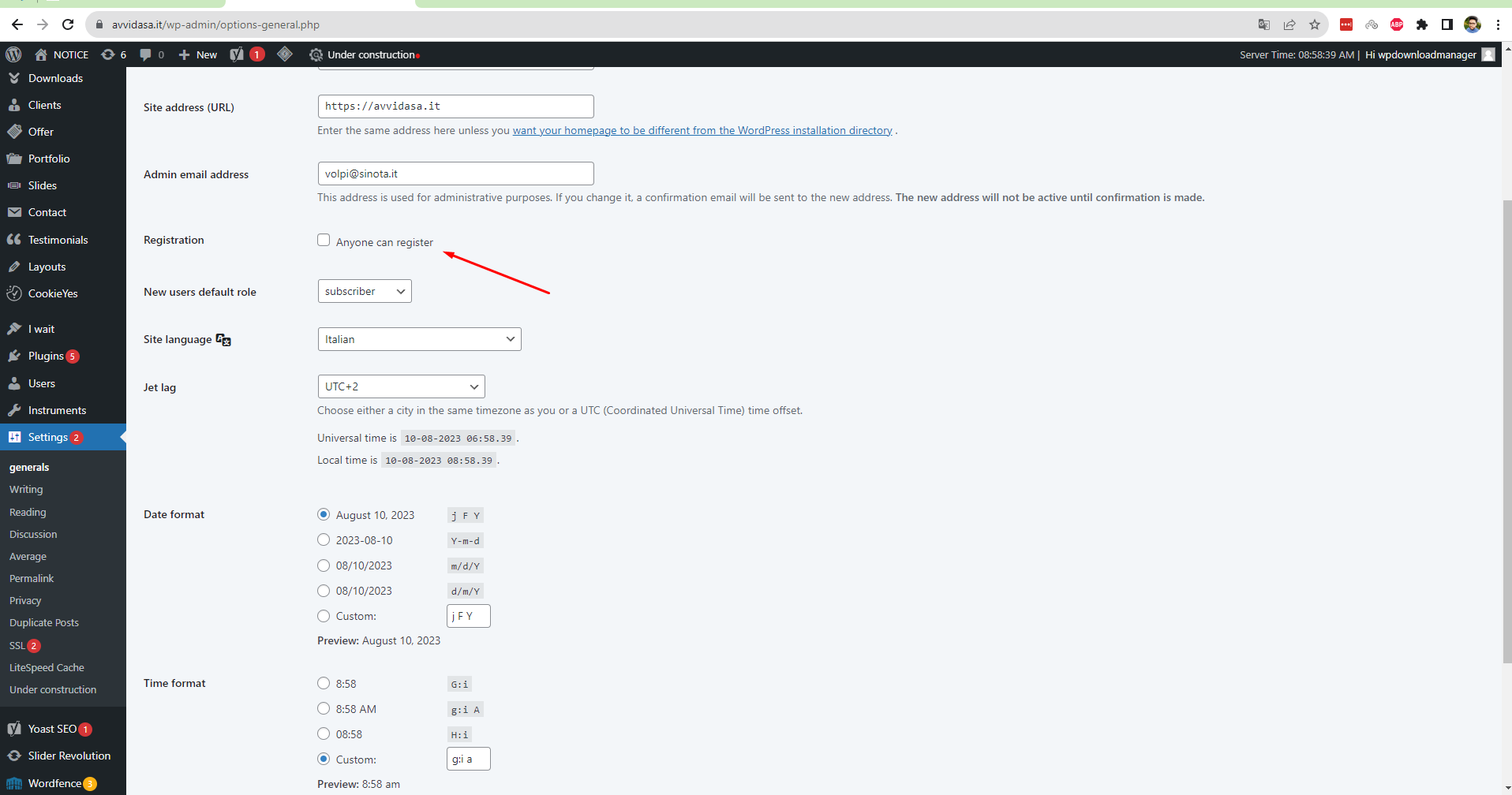Click the Admin email address field
This screenshot has width=1512, height=795.
tap(456, 174)
